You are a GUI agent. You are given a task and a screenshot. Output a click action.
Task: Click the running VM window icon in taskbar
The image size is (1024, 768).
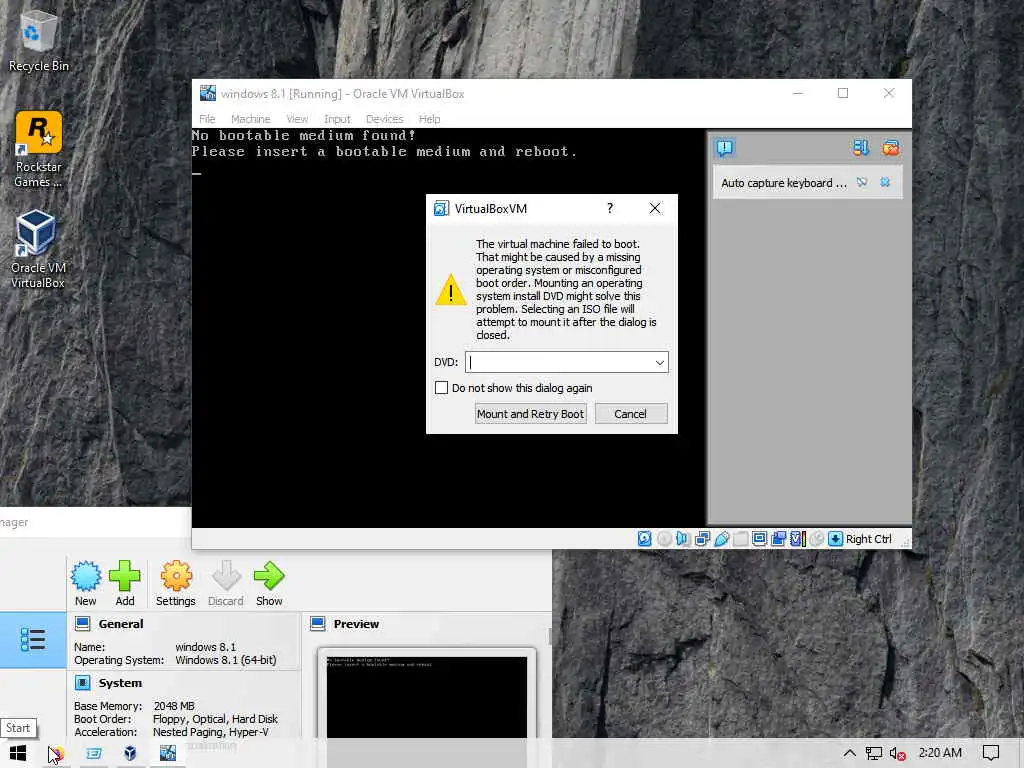(x=168, y=754)
